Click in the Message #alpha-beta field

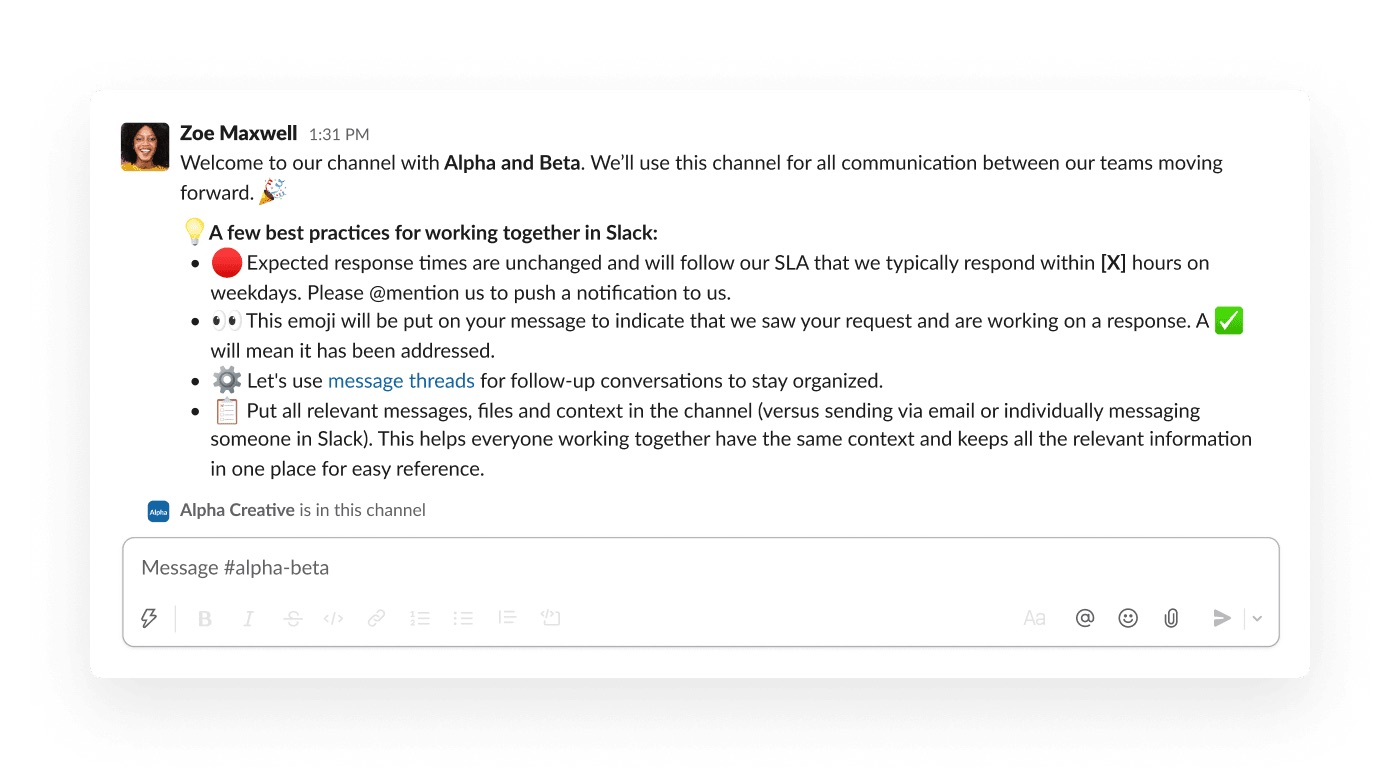point(700,568)
